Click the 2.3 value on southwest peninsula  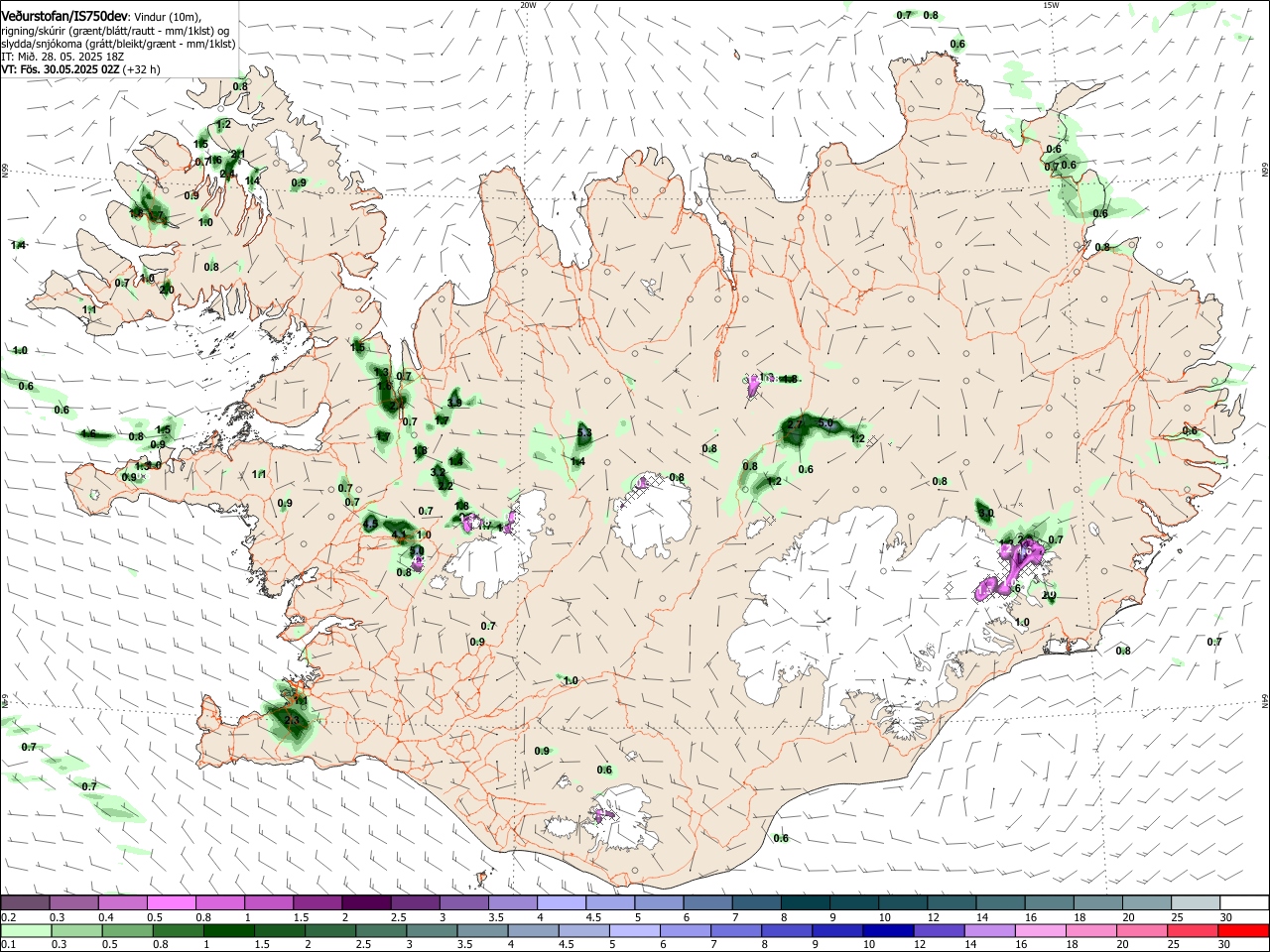coord(293,720)
